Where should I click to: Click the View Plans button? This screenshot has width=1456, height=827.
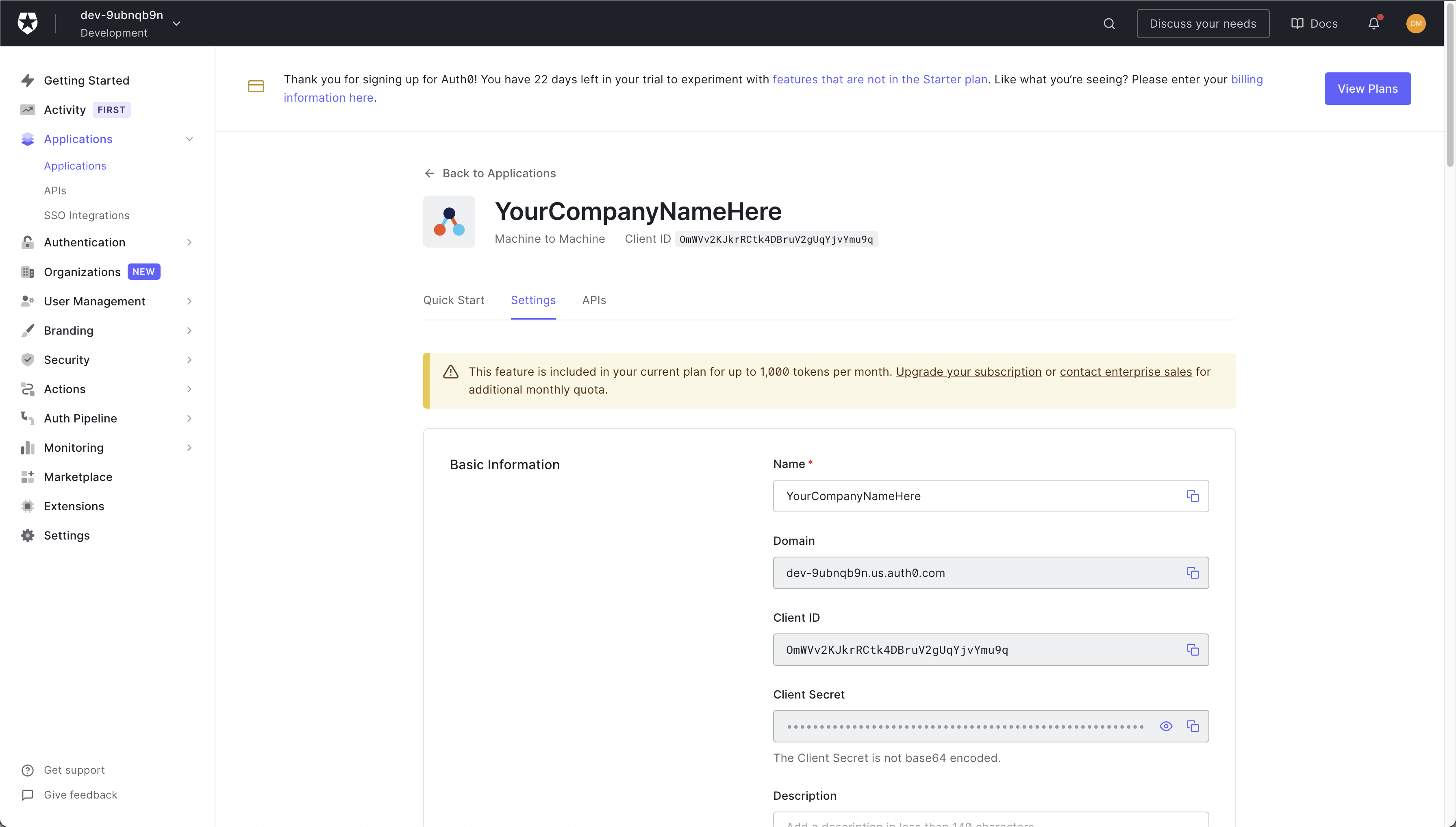click(1367, 89)
